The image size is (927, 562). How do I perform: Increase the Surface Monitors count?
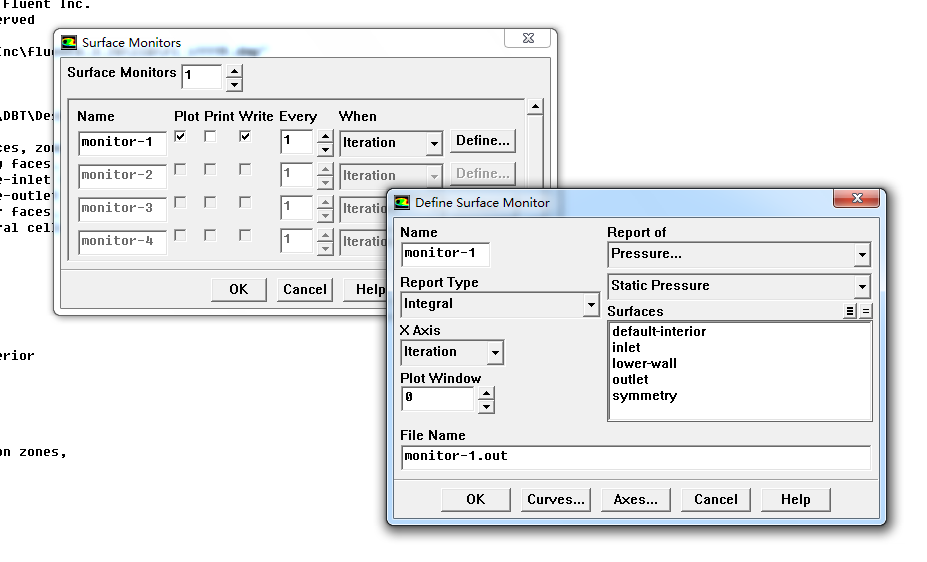click(x=233, y=70)
